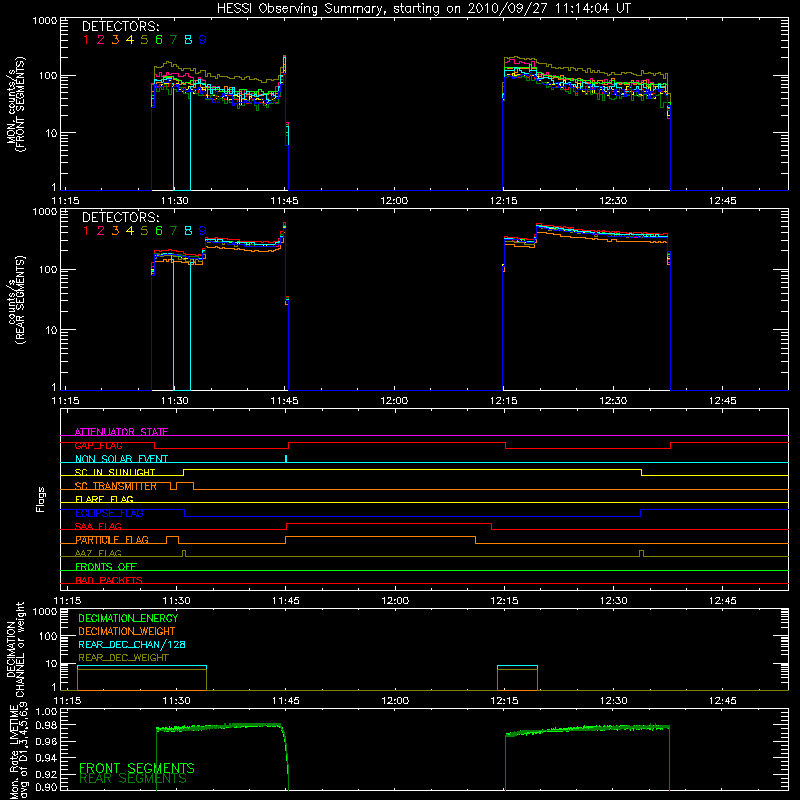Click the 12:15 time label under decimation plot
800x800 pixels.
(x=505, y=701)
